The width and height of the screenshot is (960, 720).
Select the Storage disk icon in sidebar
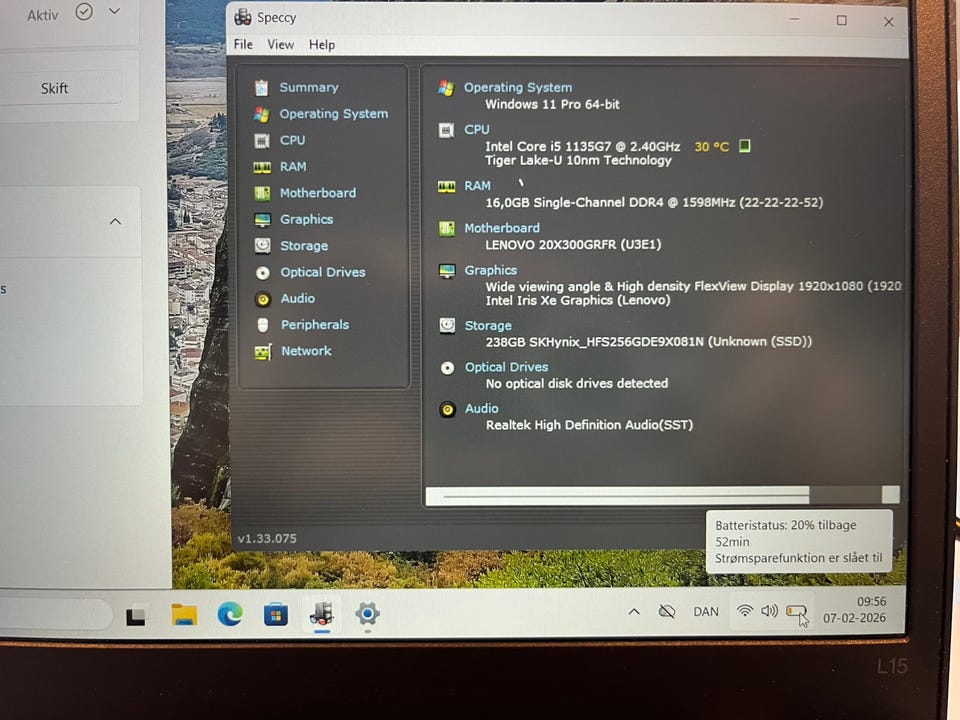click(263, 246)
